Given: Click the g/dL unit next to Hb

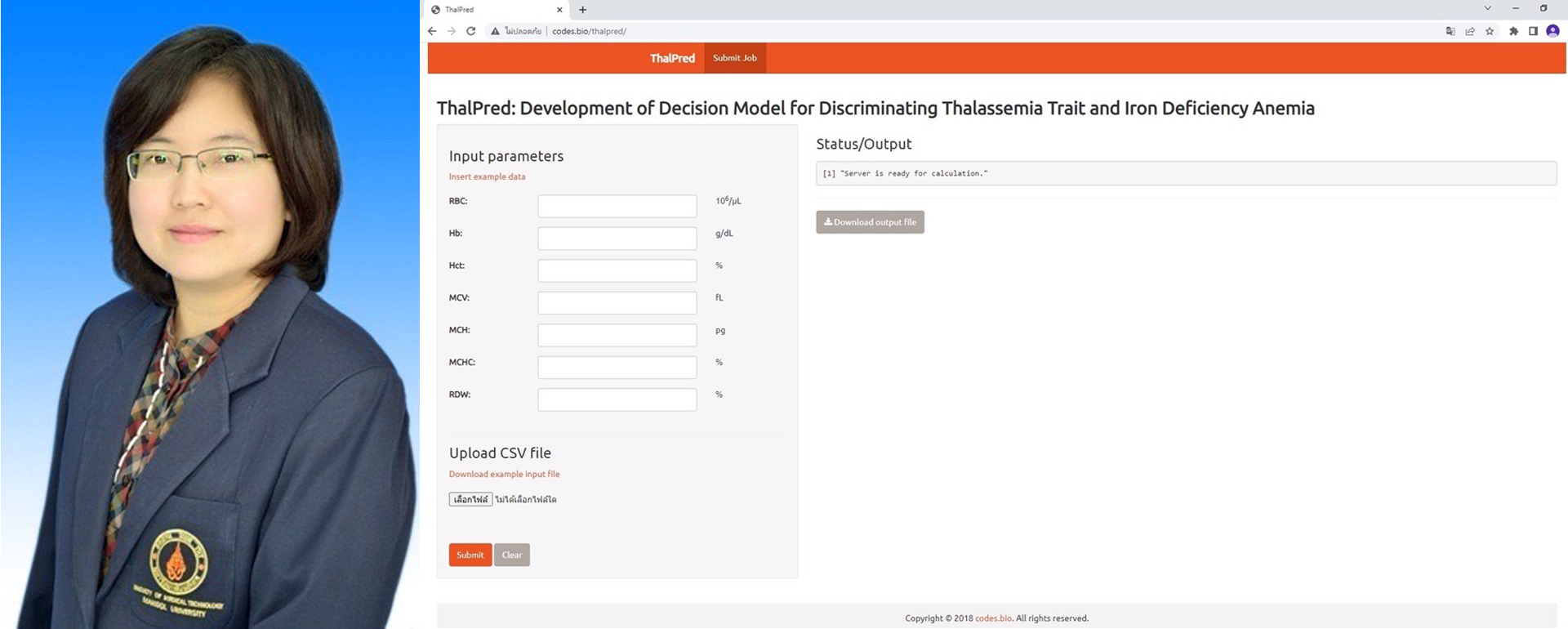Looking at the screenshot, I should pyautogui.click(x=724, y=234).
